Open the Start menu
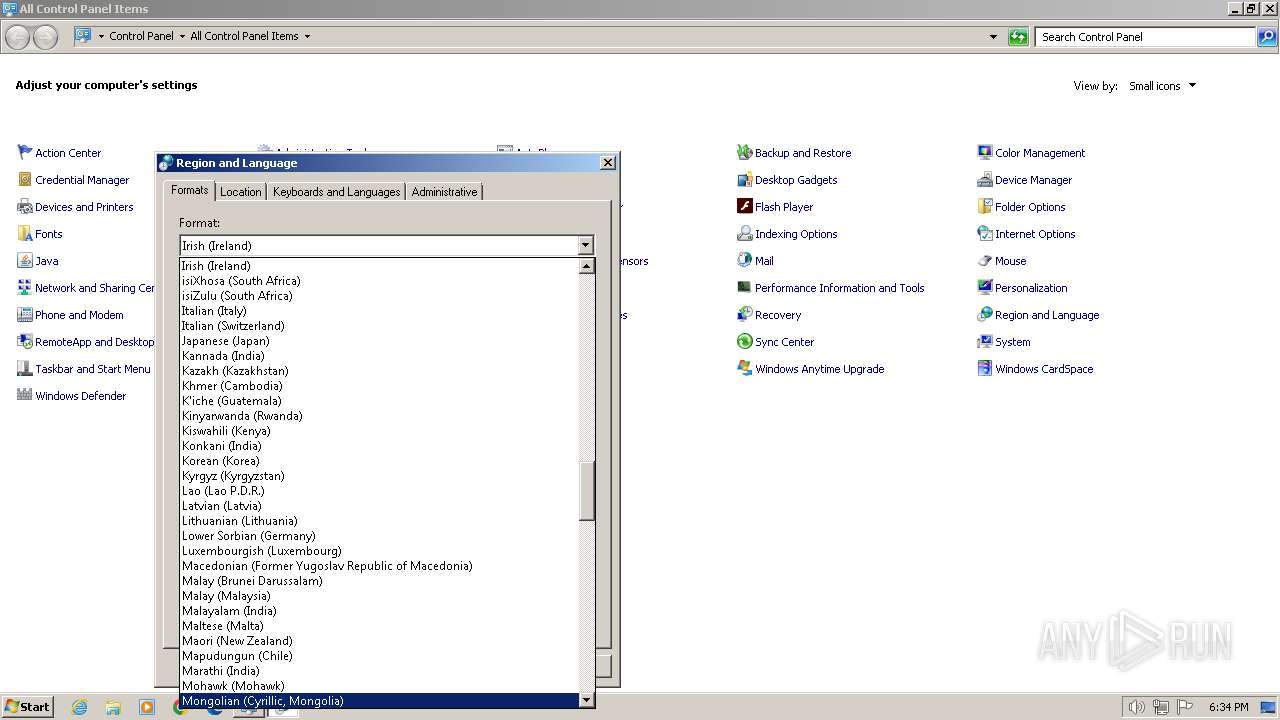The width and height of the screenshot is (1280, 720). click(27, 706)
